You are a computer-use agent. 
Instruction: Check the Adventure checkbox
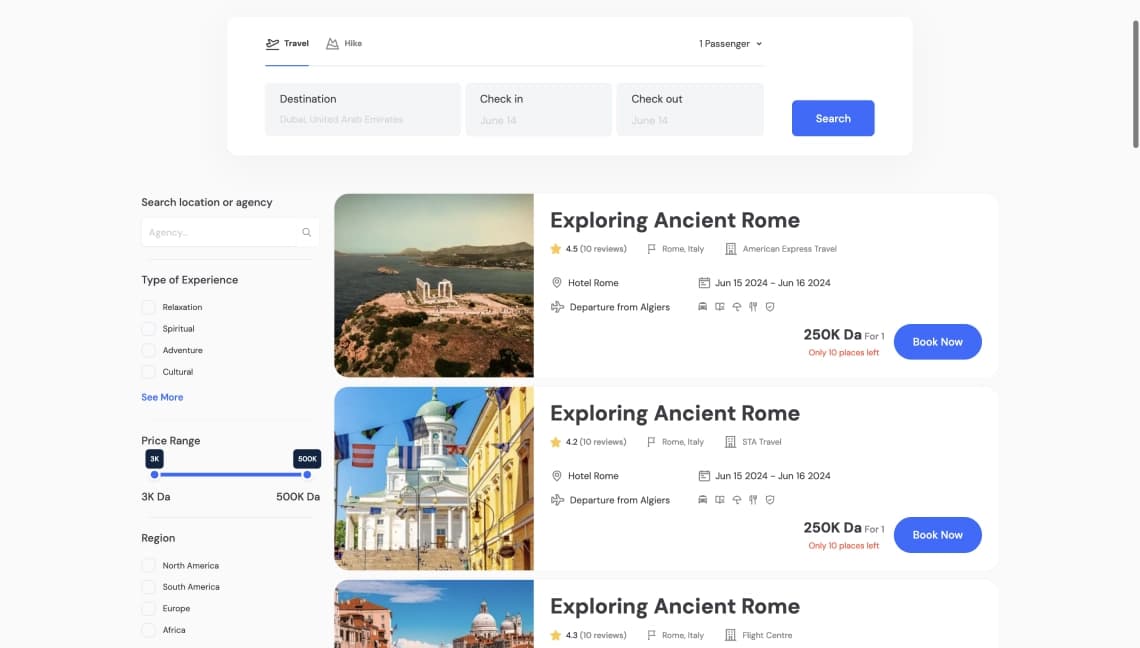148,351
